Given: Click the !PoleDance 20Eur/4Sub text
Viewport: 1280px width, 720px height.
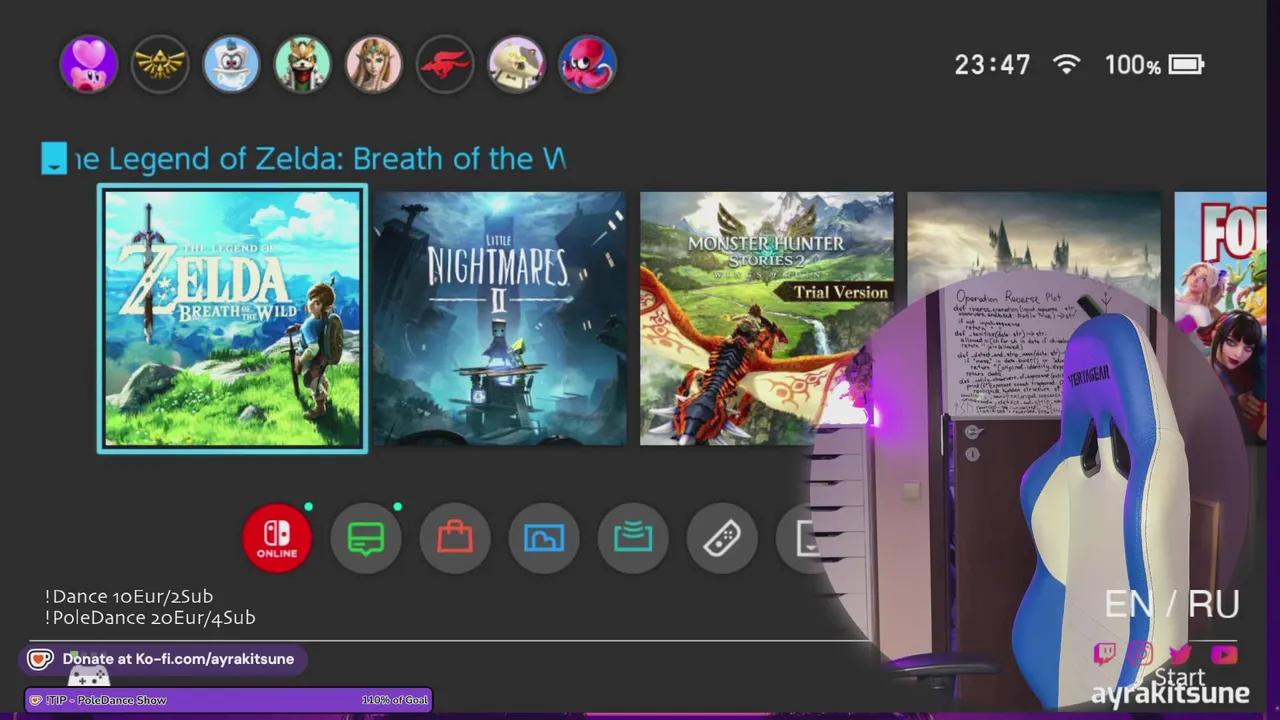Looking at the screenshot, I should 150,618.
